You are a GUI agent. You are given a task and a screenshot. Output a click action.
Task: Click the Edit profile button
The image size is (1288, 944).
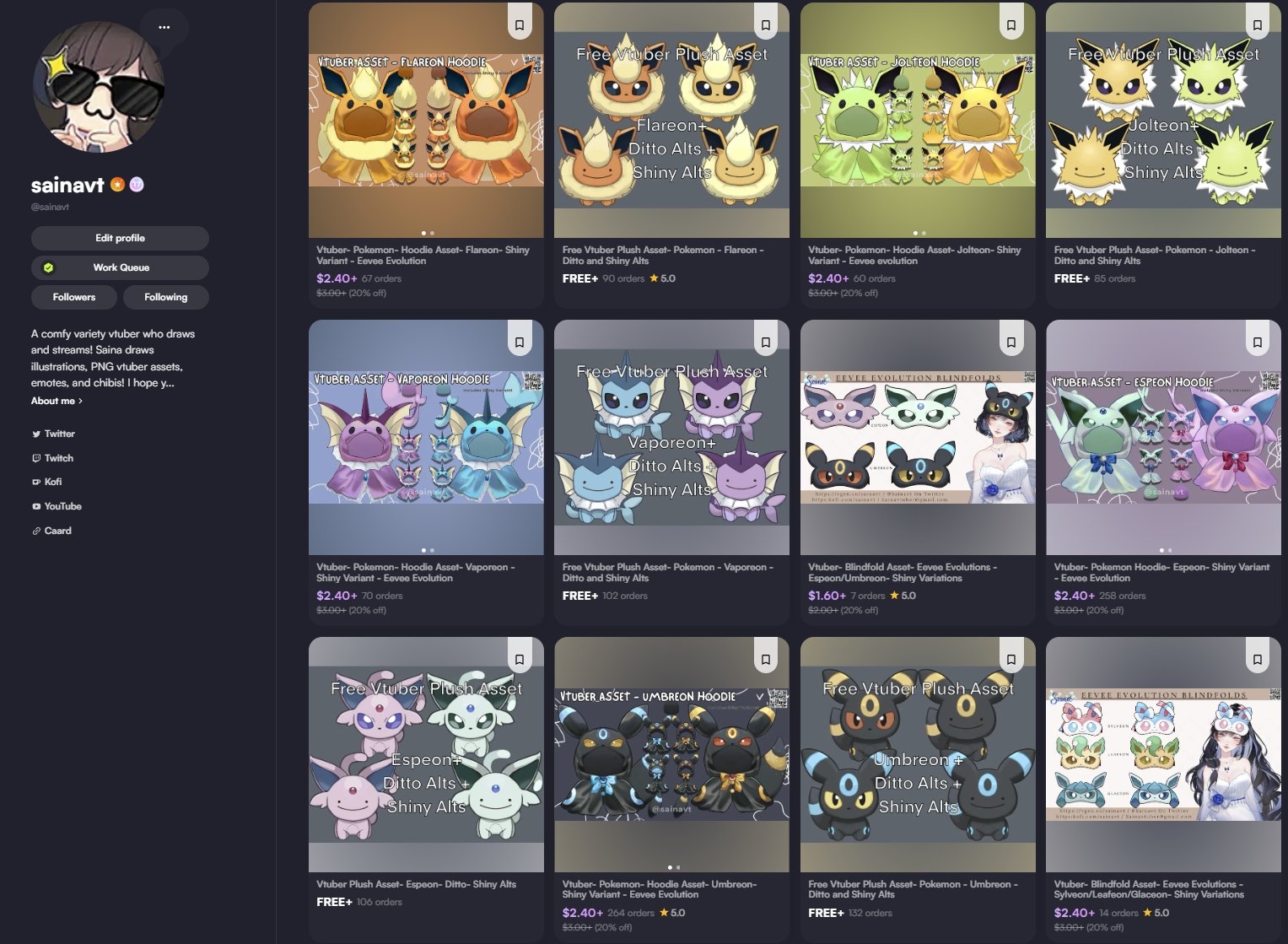coord(120,238)
